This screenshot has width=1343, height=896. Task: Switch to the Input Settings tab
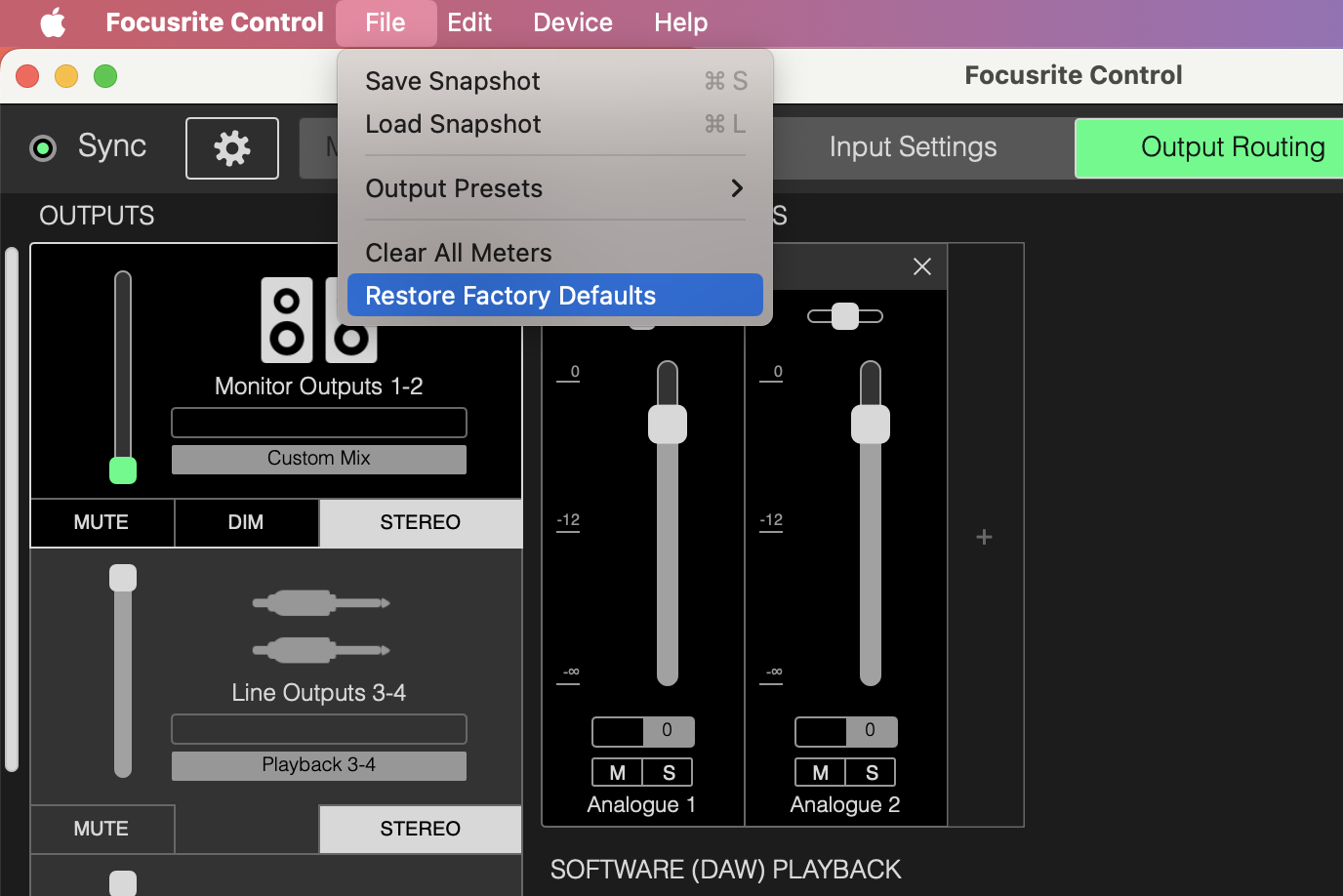pyautogui.click(x=914, y=147)
